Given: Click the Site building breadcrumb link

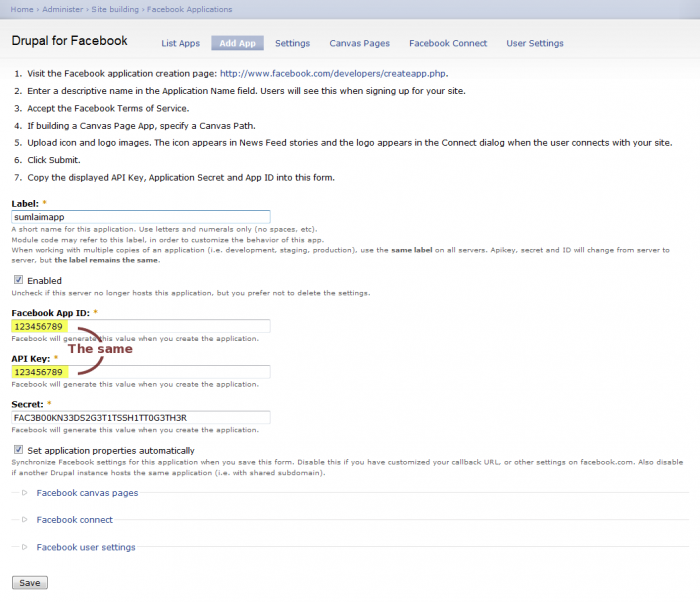Looking at the screenshot, I should [x=115, y=9].
